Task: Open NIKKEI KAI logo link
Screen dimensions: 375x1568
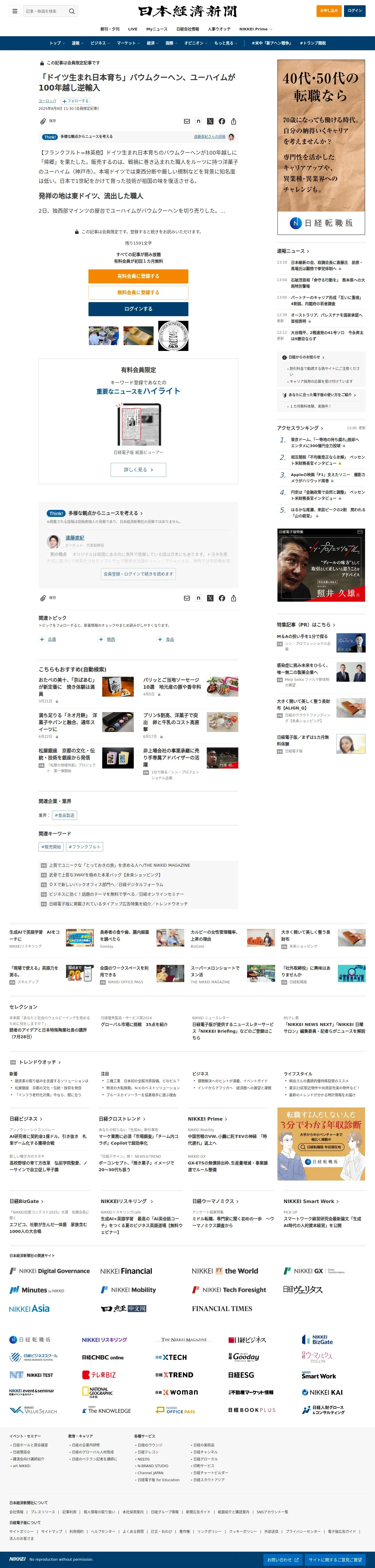Action: pos(322,1393)
